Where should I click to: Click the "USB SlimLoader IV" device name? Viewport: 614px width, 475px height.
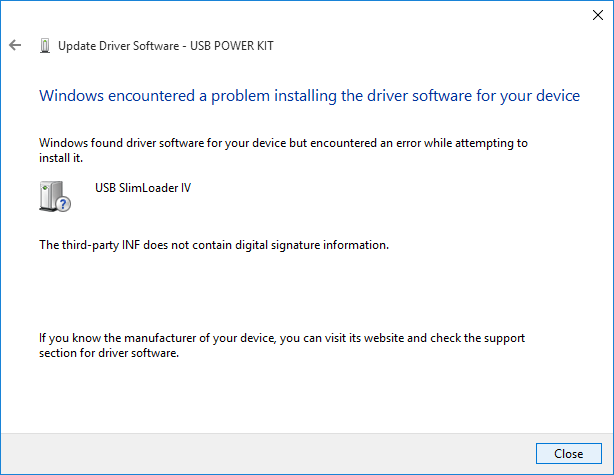pos(143,187)
